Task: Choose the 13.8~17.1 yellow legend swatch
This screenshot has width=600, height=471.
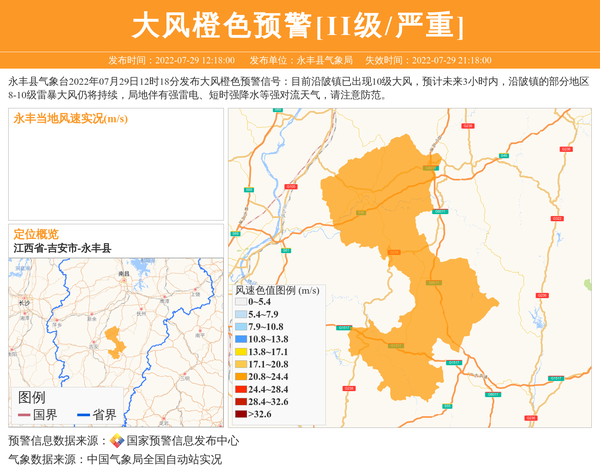Action: pos(241,352)
